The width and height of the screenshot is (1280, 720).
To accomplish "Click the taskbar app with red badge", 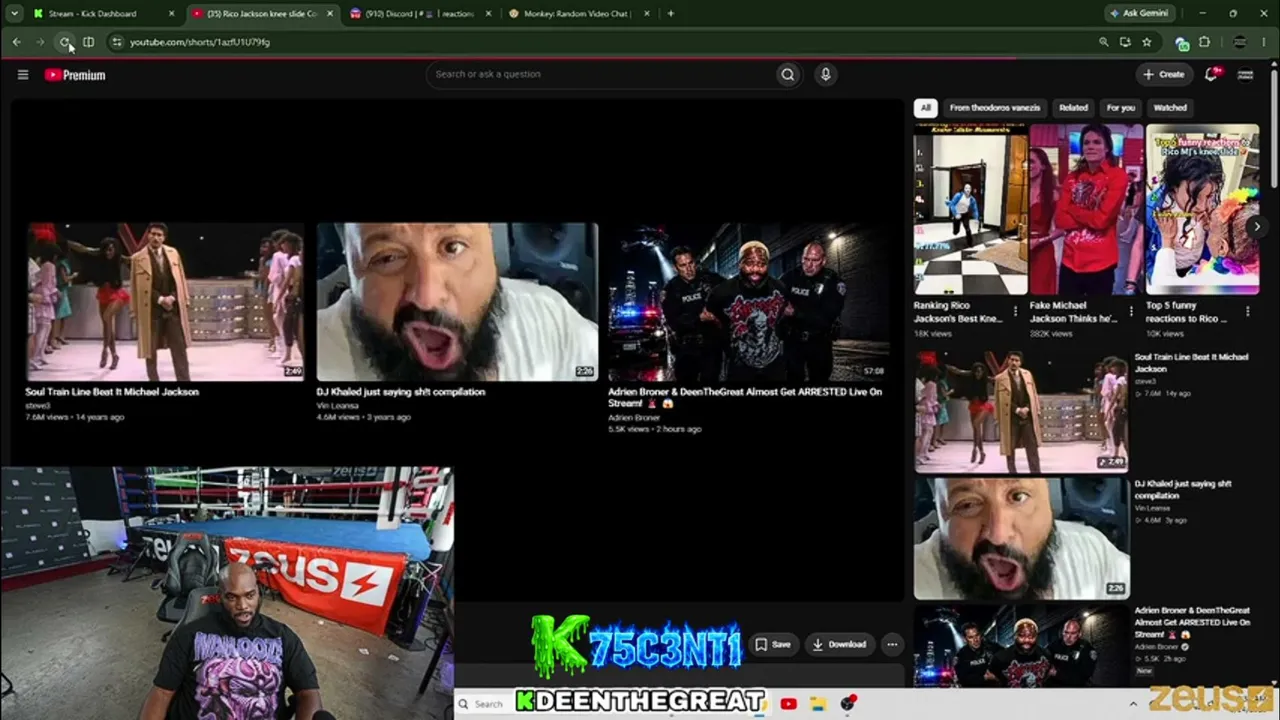I will (848, 704).
